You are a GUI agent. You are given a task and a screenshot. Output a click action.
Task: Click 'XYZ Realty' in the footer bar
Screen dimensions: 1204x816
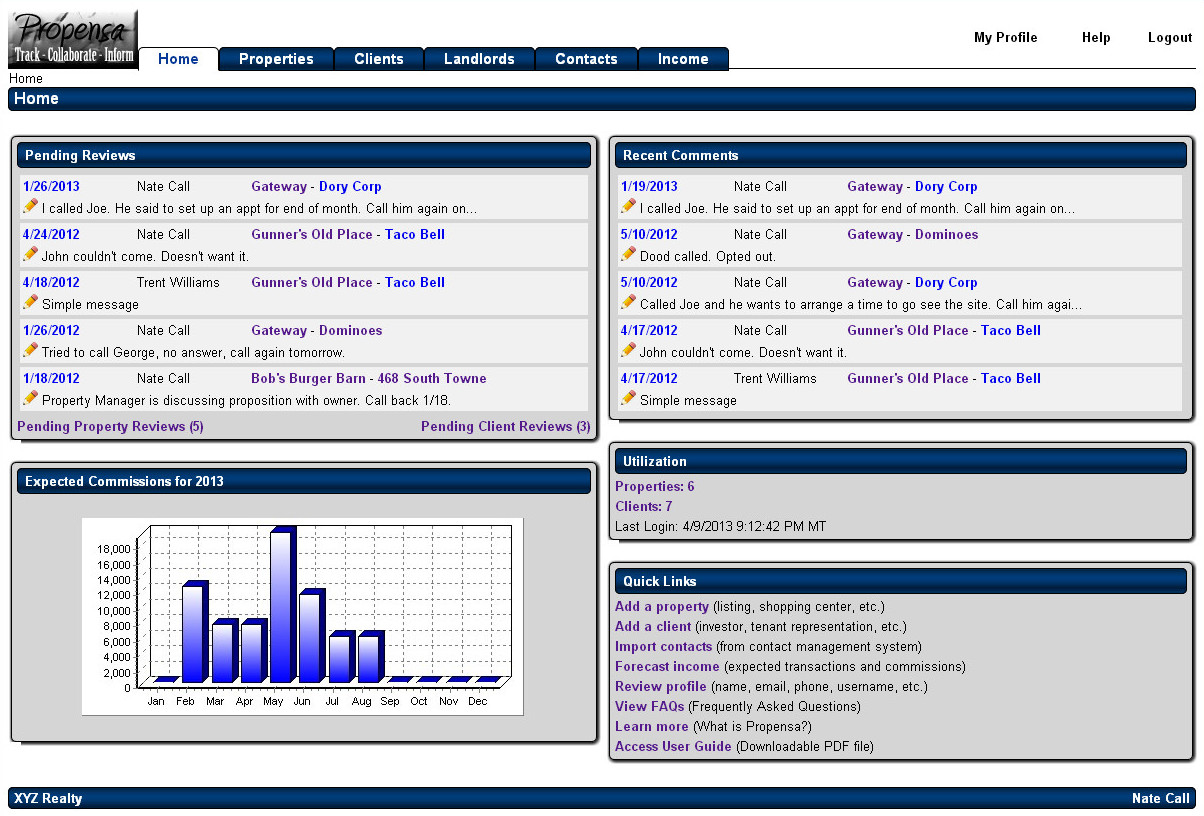(x=48, y=798)
